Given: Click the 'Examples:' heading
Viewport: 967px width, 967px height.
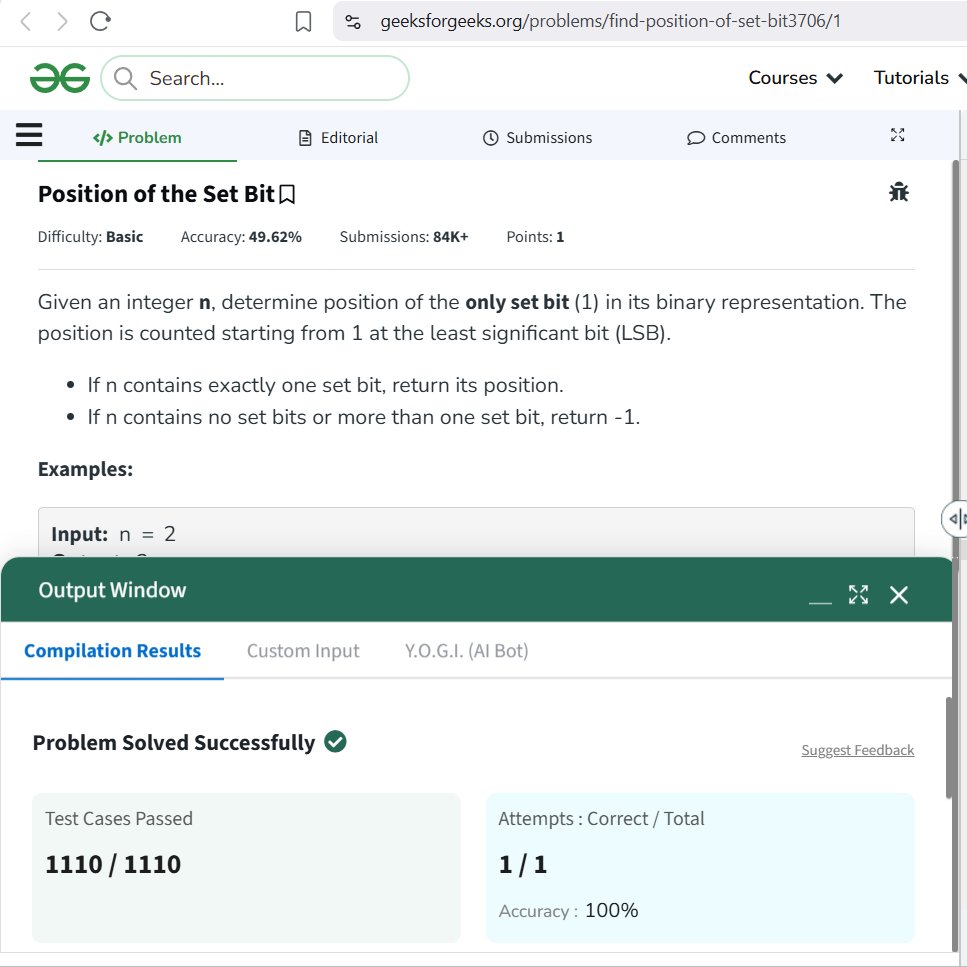Looking at the screenshot, I should (85, 469).
